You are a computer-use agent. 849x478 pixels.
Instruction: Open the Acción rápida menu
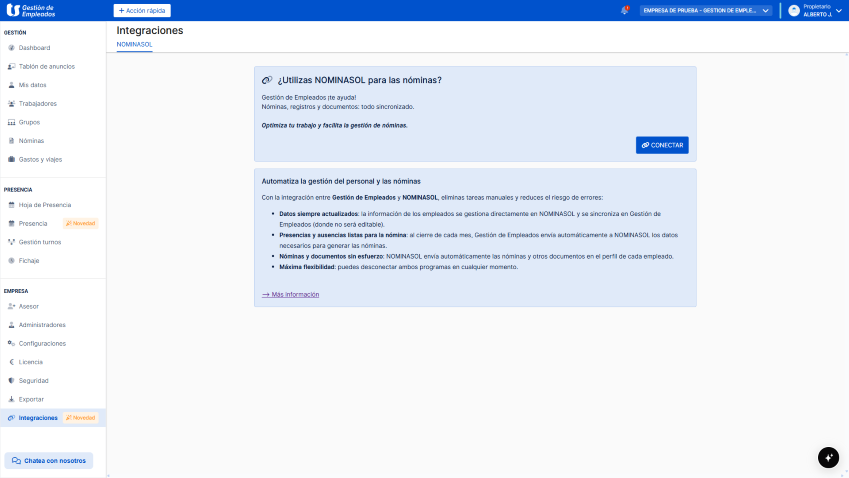tap(142, 10)
